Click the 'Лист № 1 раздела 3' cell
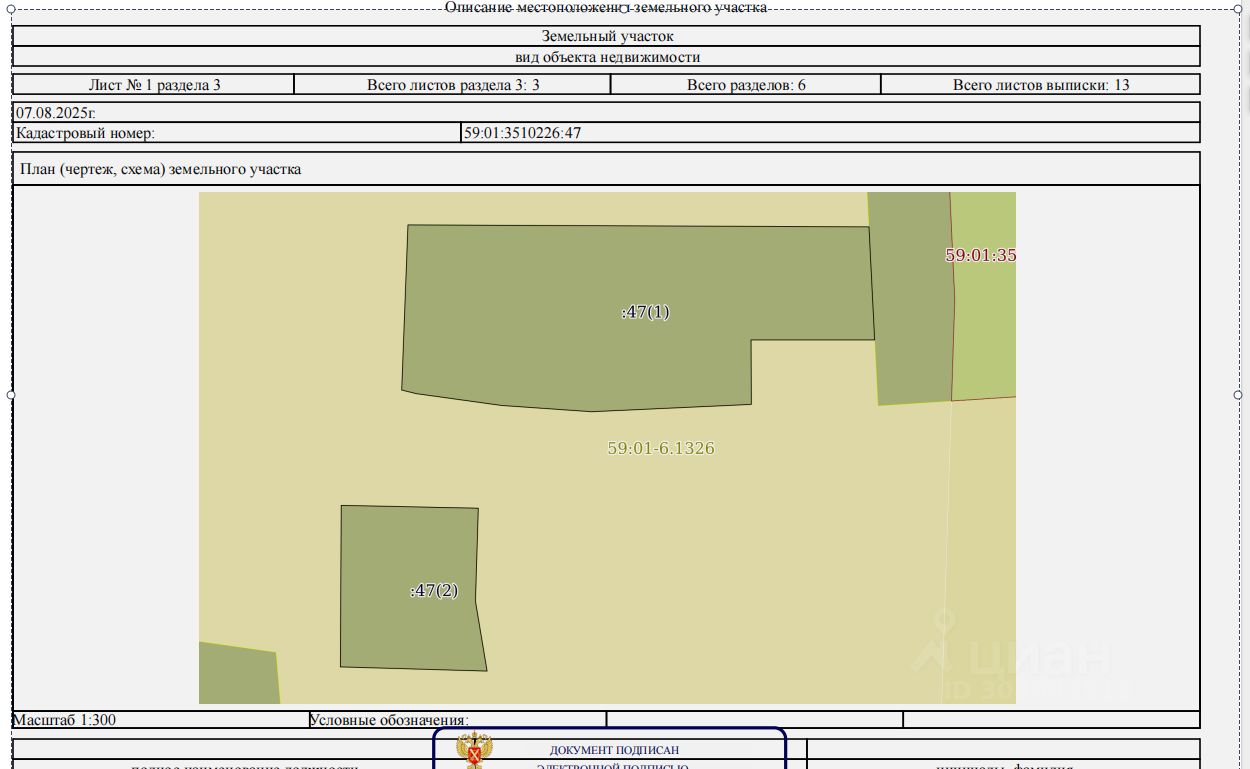The height and width of the screenshot is (769, 1250). [x=154, y=85]
